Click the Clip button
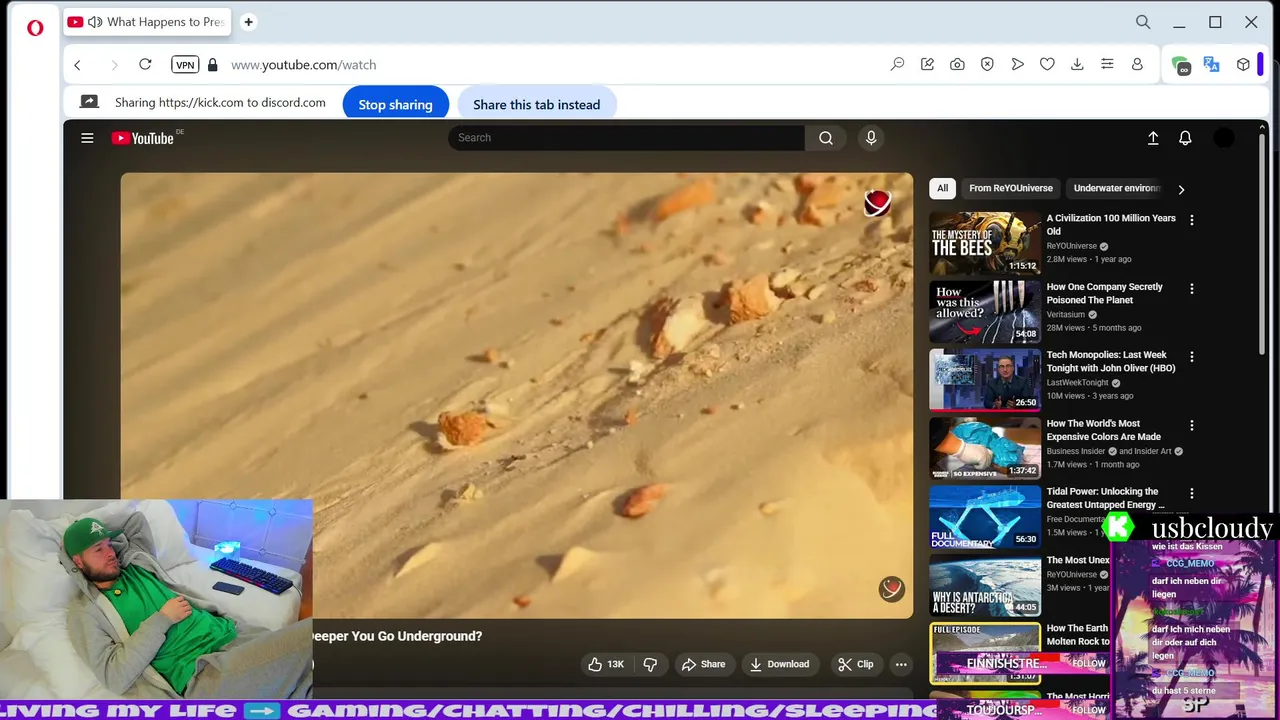This screenshot has width=1280, height=720. click(856, 664)
